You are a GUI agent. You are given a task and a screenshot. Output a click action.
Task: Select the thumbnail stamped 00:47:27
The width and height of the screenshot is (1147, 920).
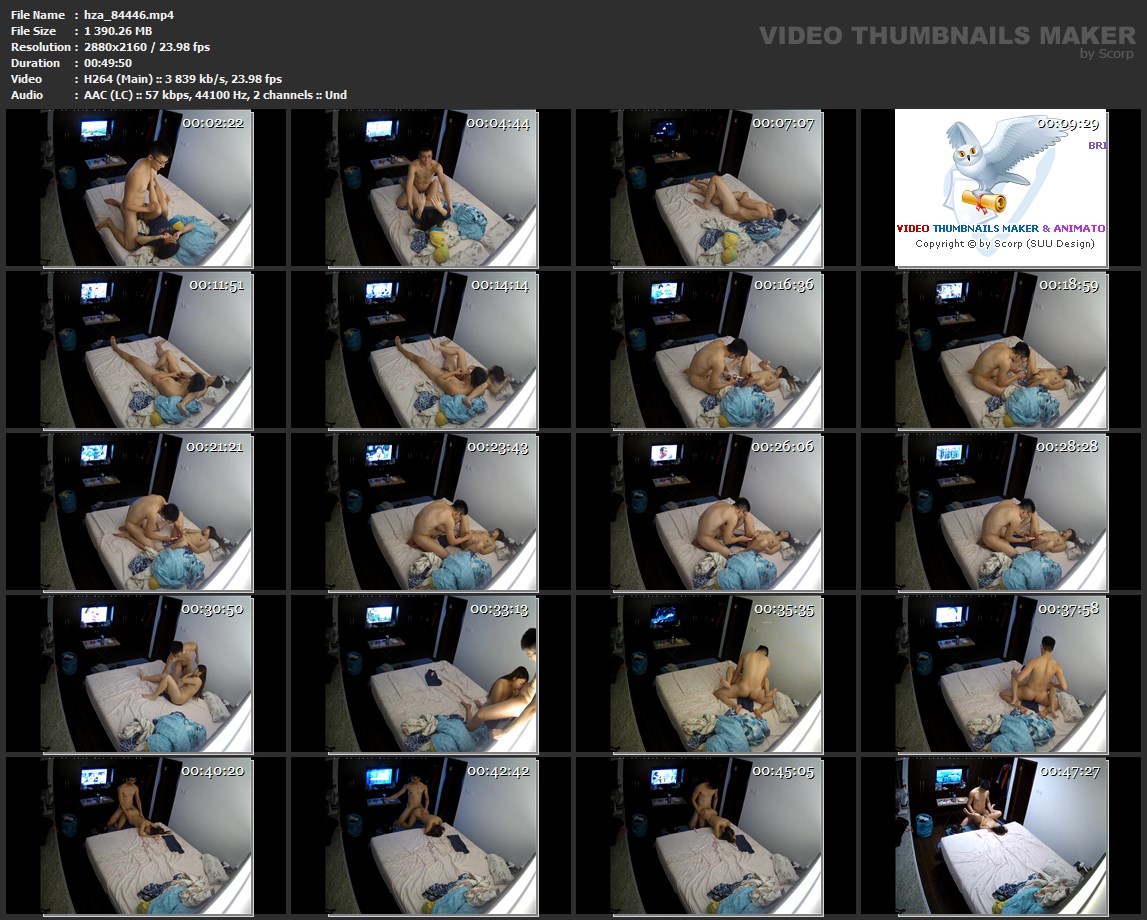(1001, 837)
